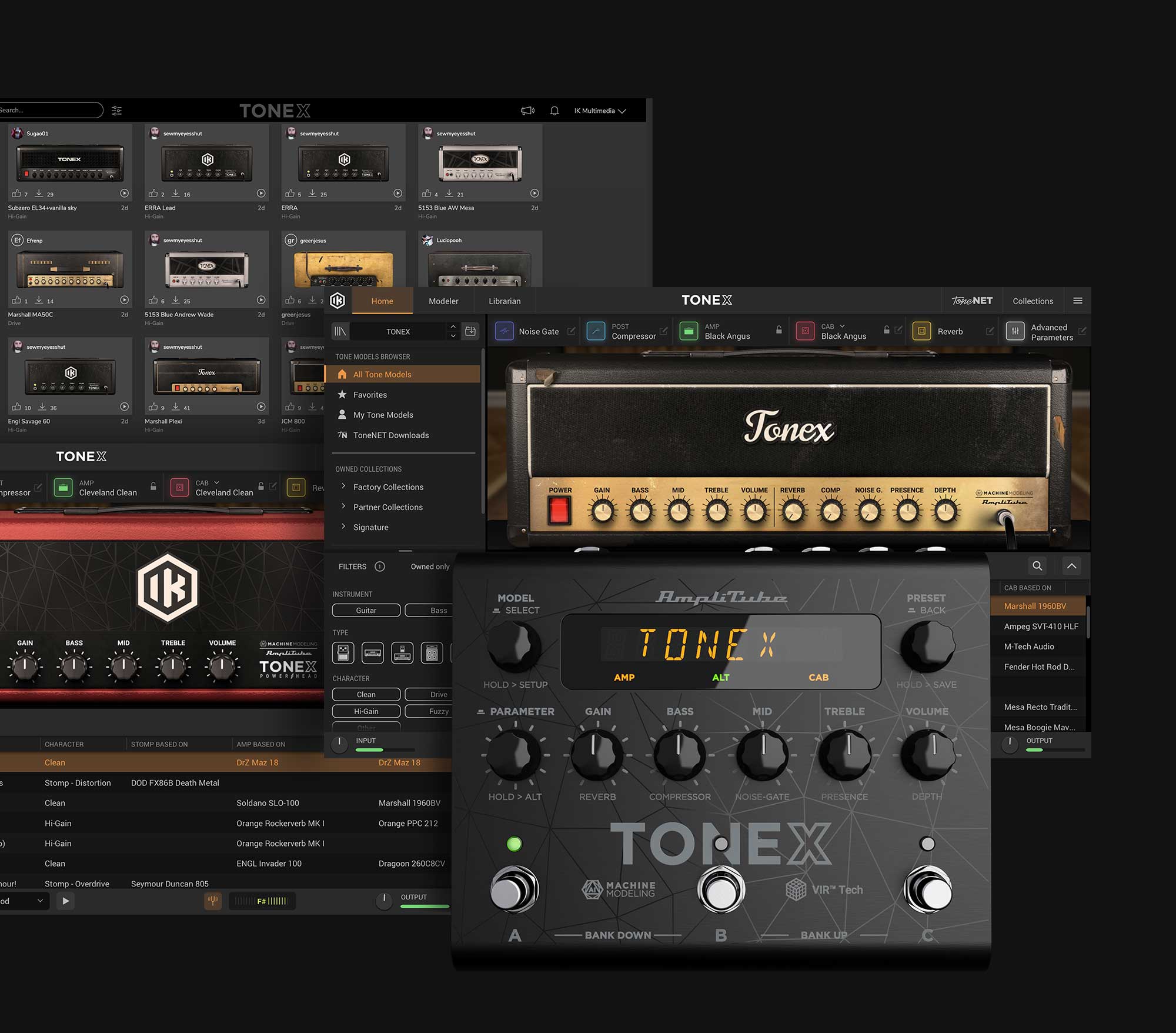Open the Noise Gate effect icon

tap(505, 331)
